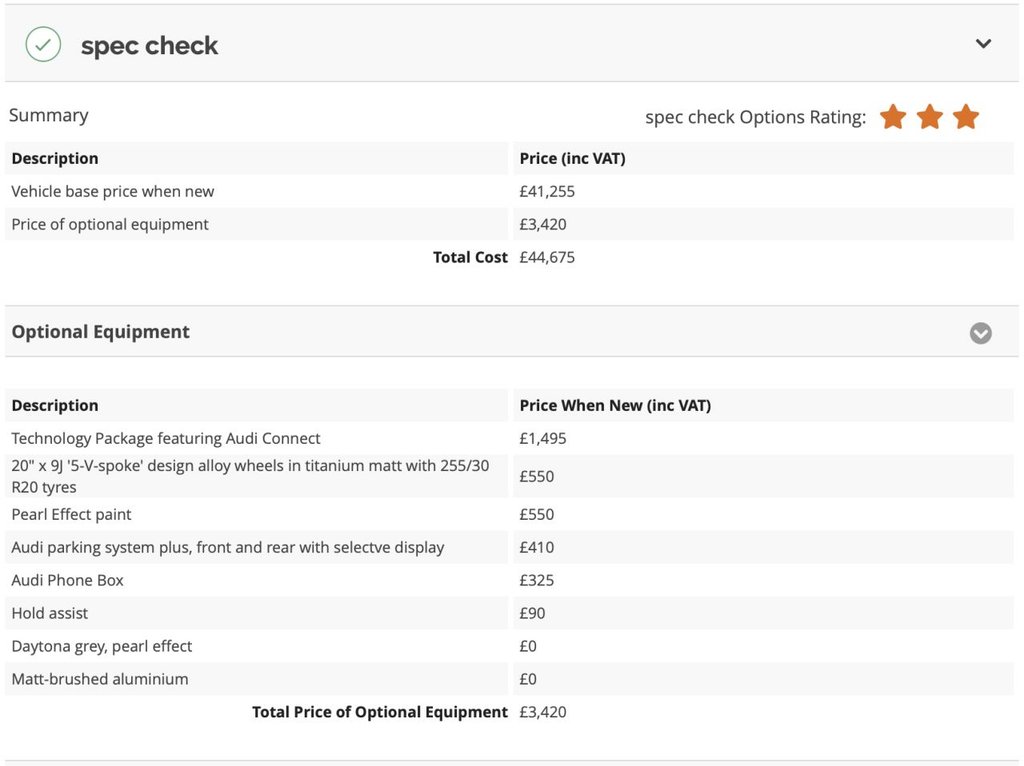Click 'Audi Phone Box' row
Viewport: 1024px width, 766px height.
point(509,581)
